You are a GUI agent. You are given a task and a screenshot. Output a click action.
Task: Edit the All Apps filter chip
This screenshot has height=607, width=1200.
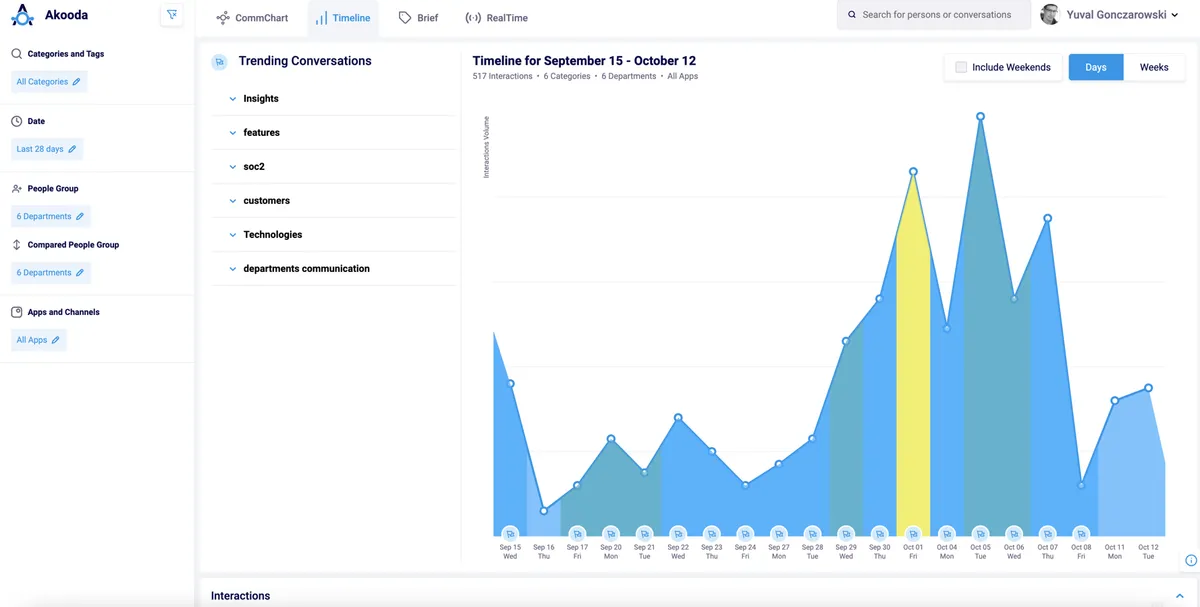click(38, 340)
